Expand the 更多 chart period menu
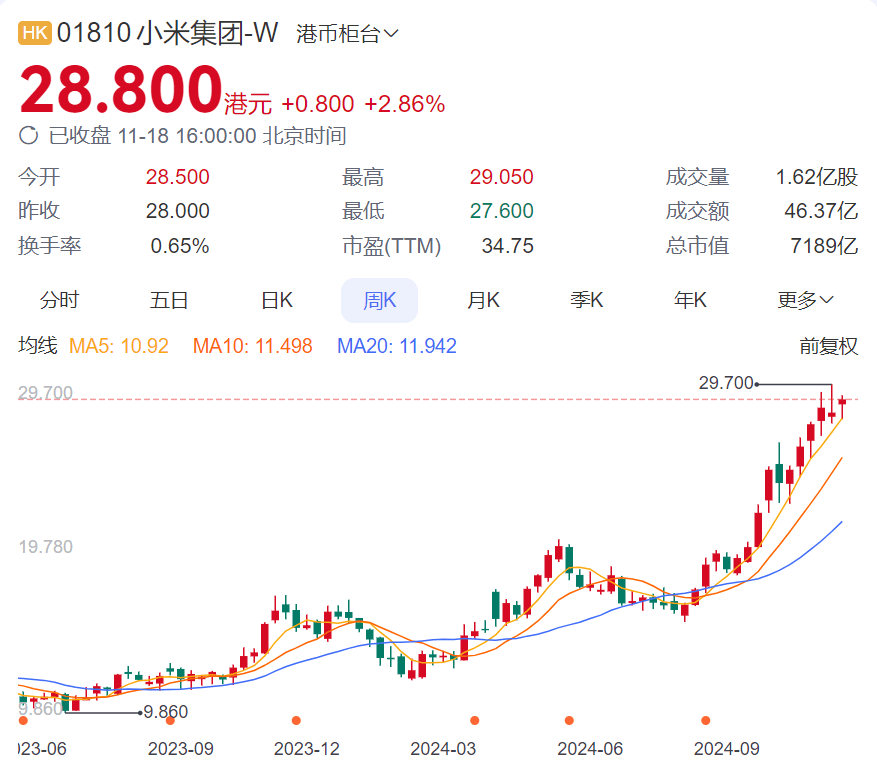Screen dimensions: 877x771 805,300
